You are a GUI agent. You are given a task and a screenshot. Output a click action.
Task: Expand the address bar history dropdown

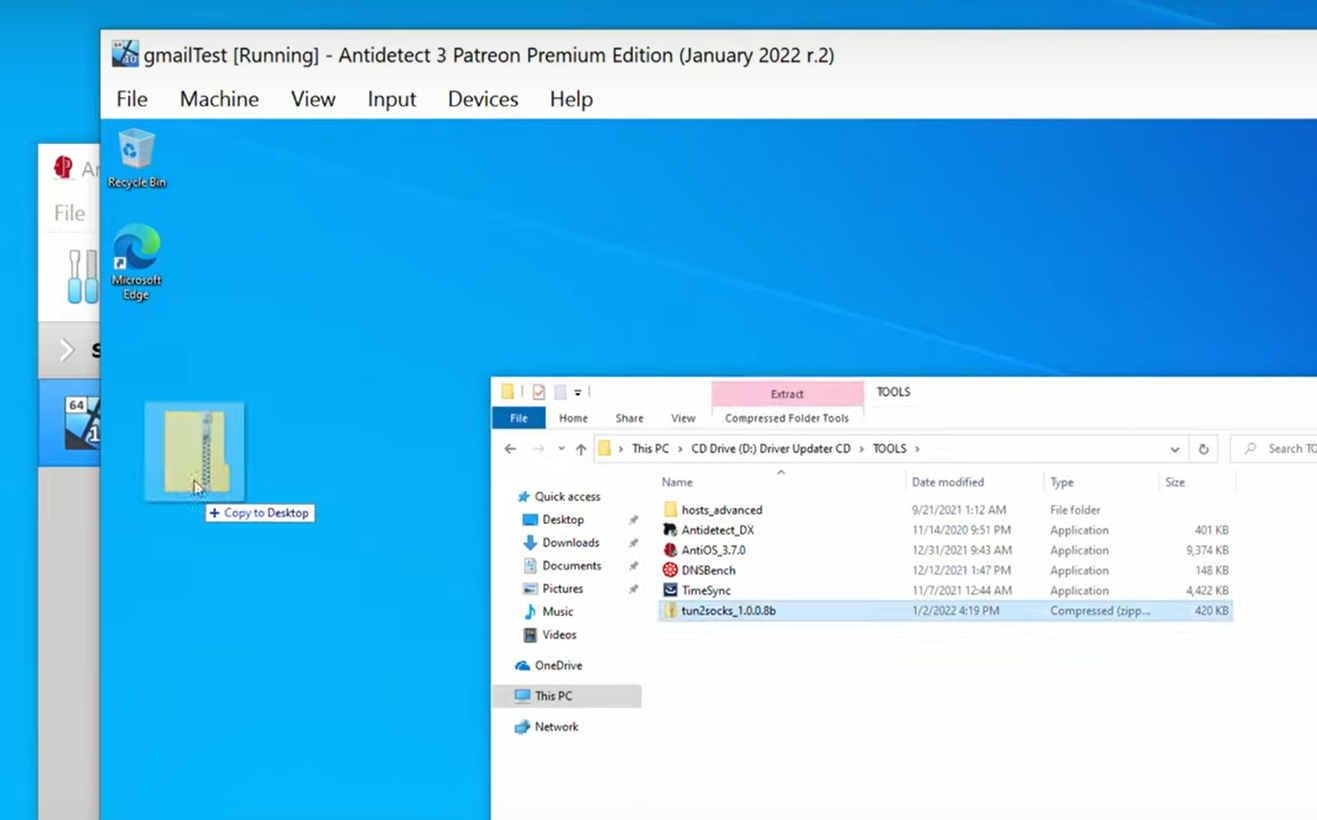pos(1174,449)
